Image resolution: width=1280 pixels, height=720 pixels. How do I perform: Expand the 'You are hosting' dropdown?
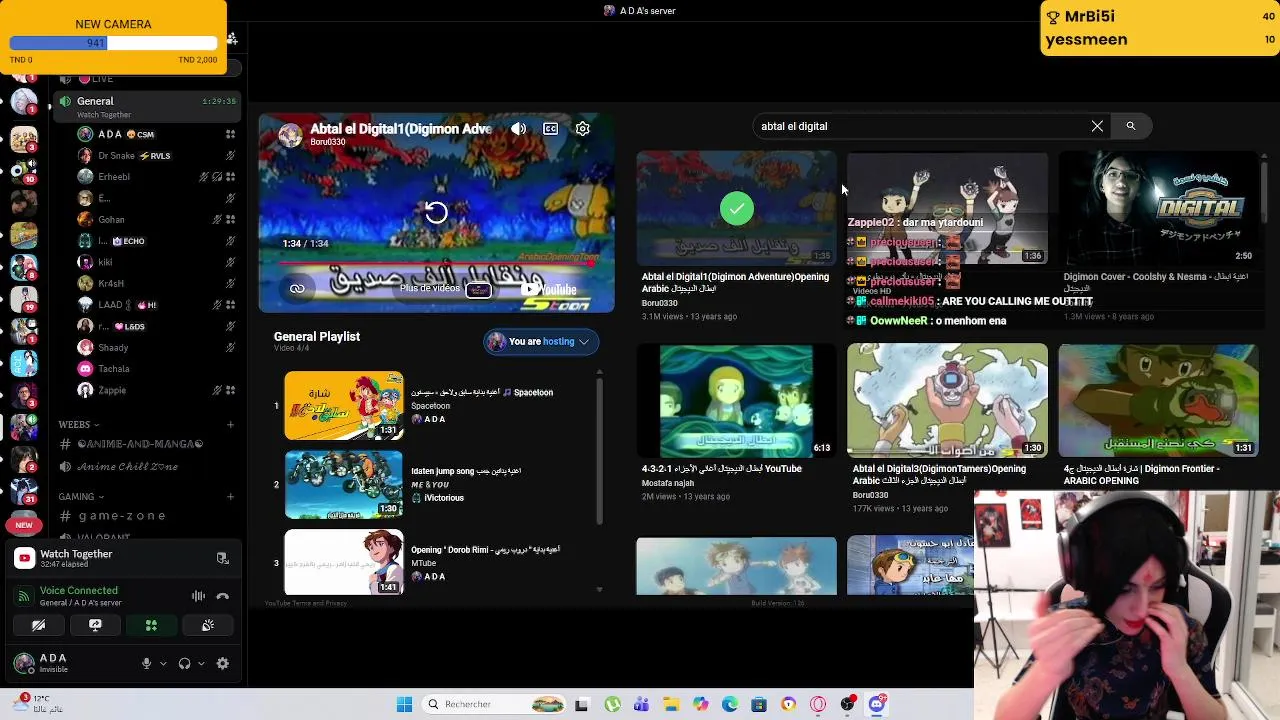[541, 342]
